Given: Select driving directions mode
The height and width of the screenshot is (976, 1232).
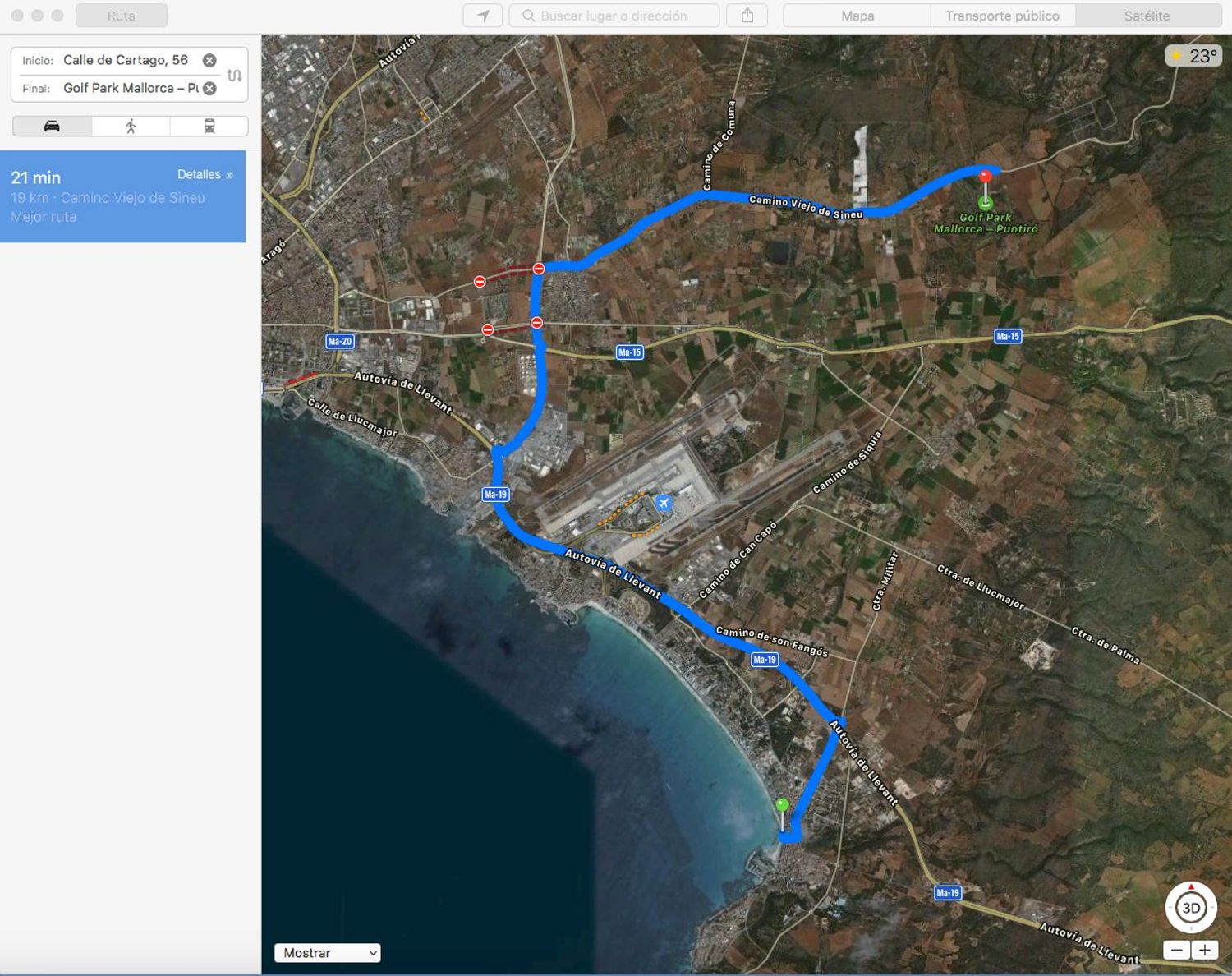Looking at the screenshot, I should (x=52, y=126).
